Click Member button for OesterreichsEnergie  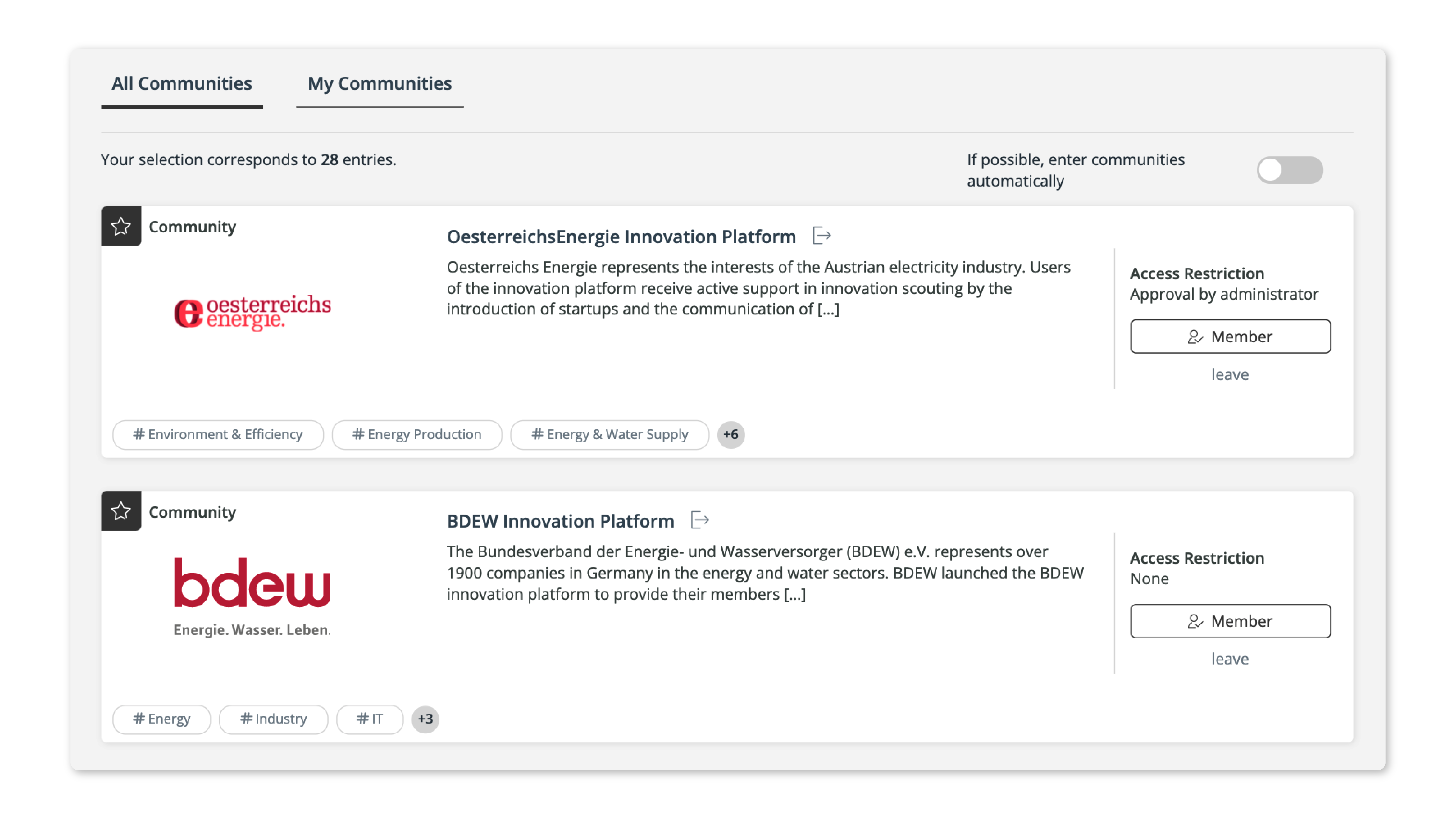click(x=1230, y=337)
